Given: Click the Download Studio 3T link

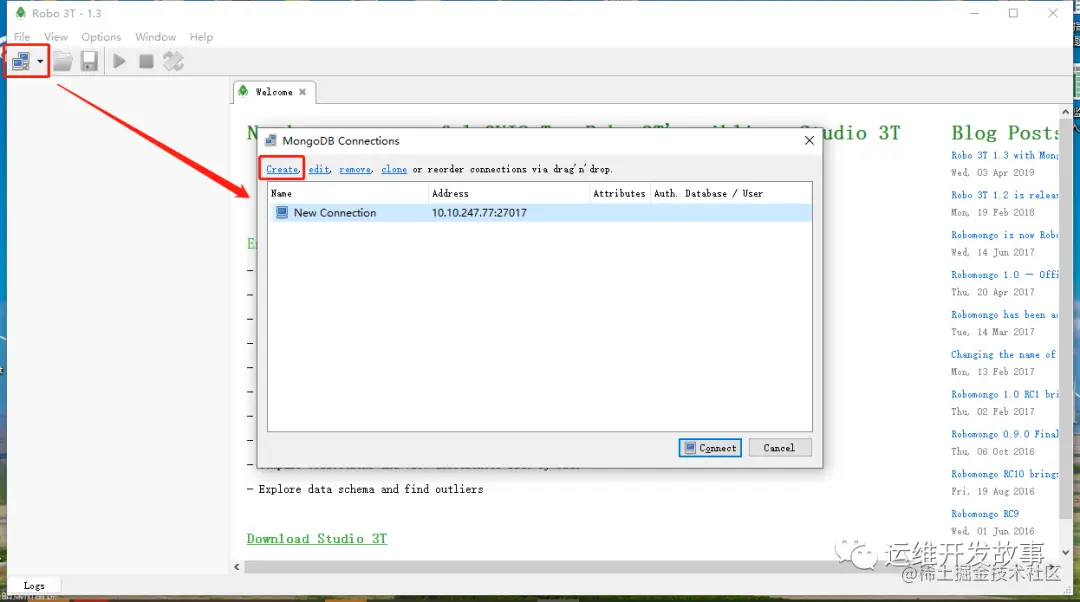Looking at the screenshot, I should tap(317, 539).
